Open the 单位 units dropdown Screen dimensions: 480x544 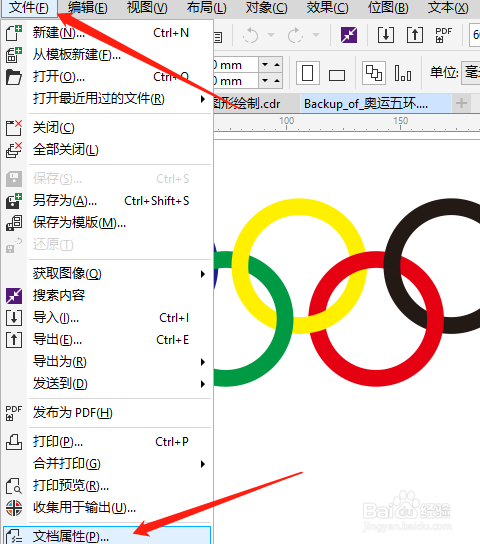[x=471, y=73]
